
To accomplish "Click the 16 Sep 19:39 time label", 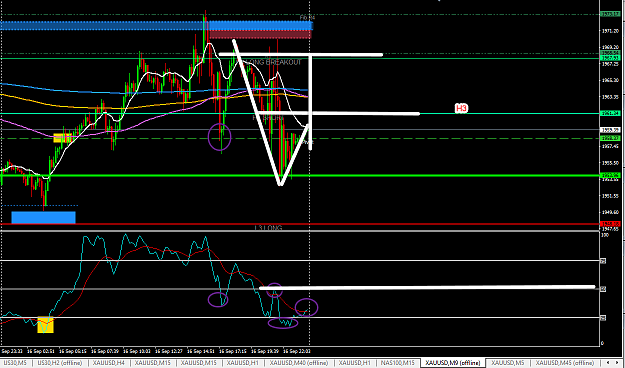I will coord(265,352).
